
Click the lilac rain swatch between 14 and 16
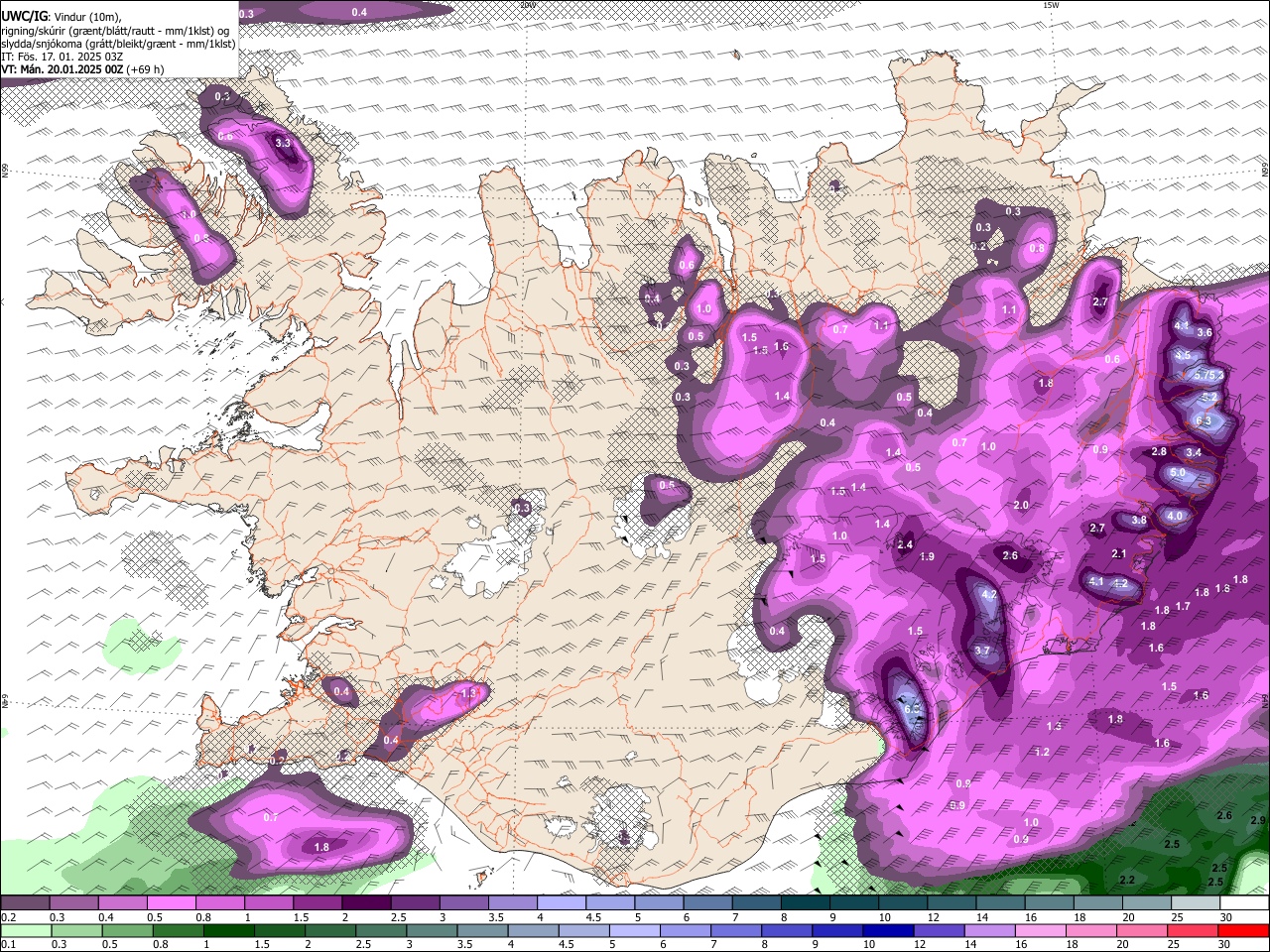[x=990, y=931]
